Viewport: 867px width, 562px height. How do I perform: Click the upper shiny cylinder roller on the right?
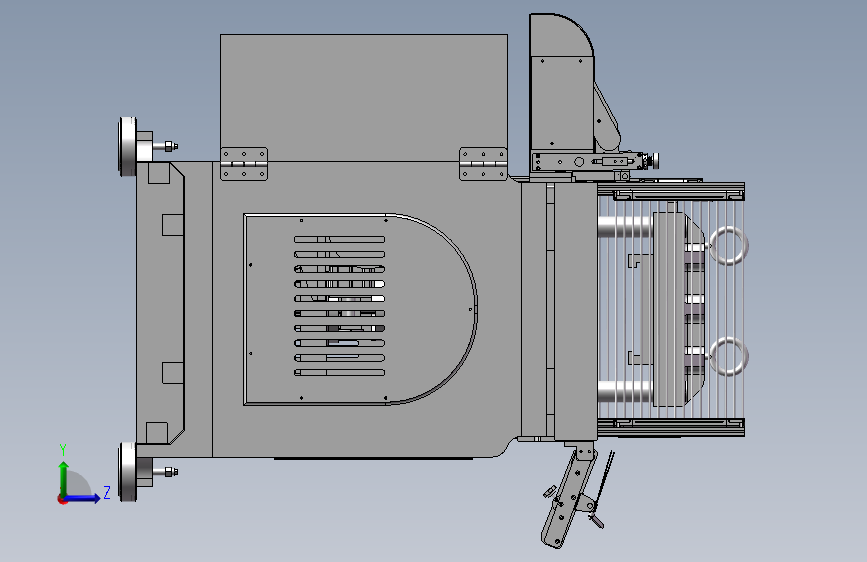[x=625, y=227]
